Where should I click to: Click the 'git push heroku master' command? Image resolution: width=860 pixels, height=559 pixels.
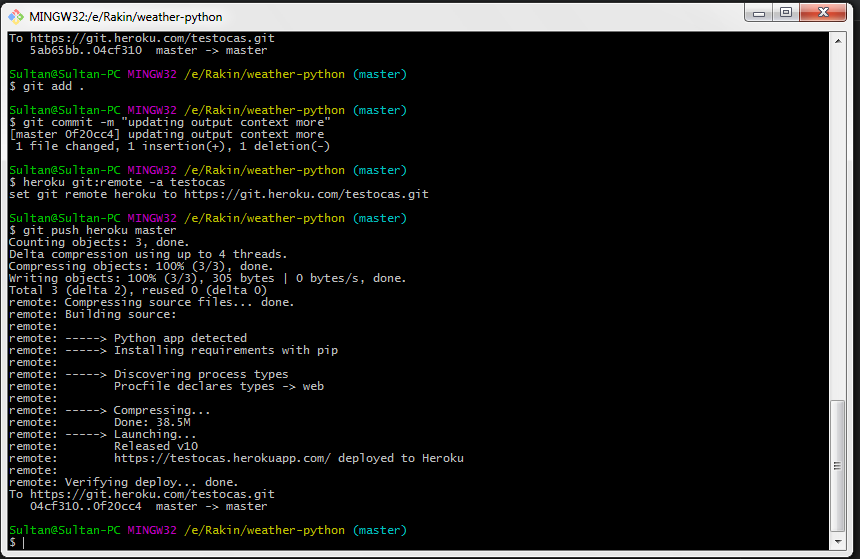[x=93, y=230]
